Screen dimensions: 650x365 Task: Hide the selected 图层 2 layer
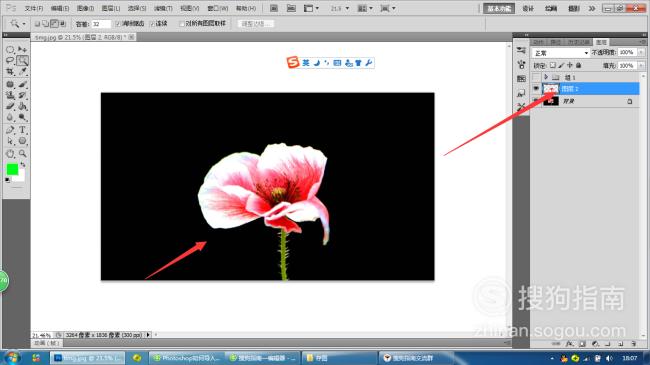point(536,89)
